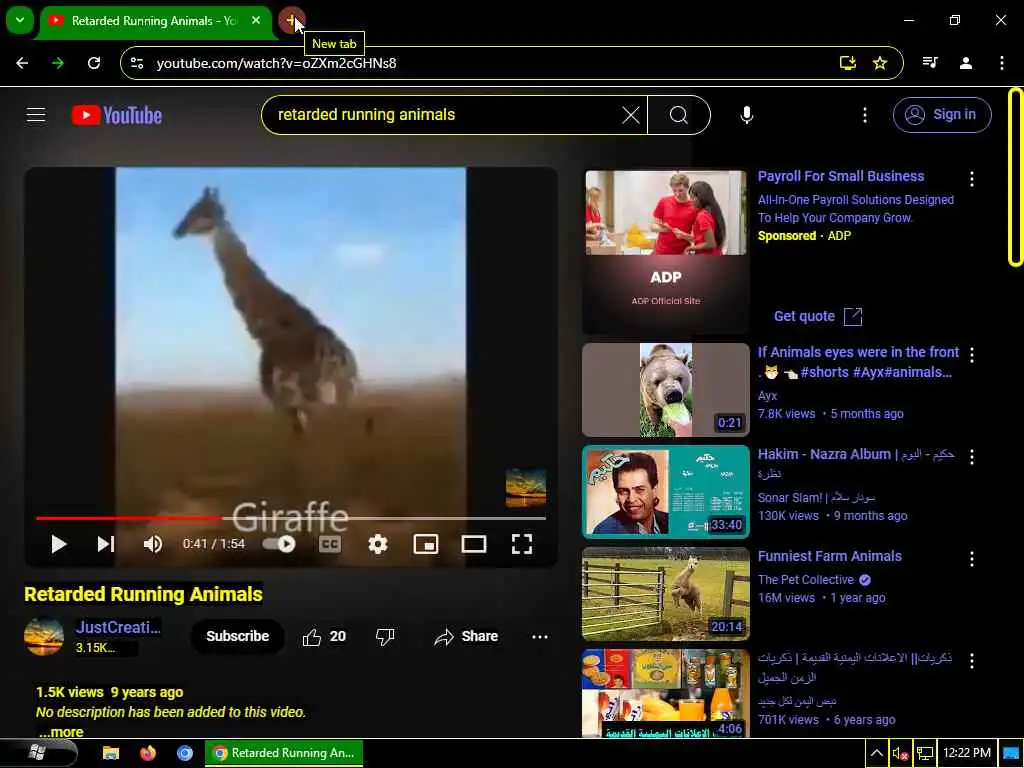Show hidden system tray icons
The height and width of the screenshot is (768, 1024).
pyautogui.click(x=876, y=754)
